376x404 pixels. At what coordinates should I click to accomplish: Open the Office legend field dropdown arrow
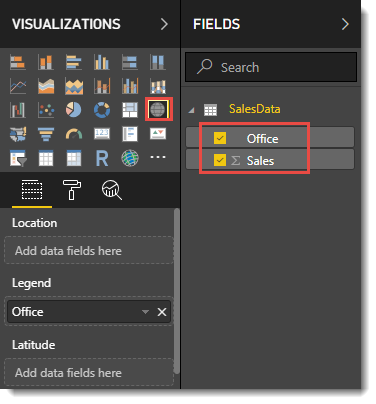(145, 312)
